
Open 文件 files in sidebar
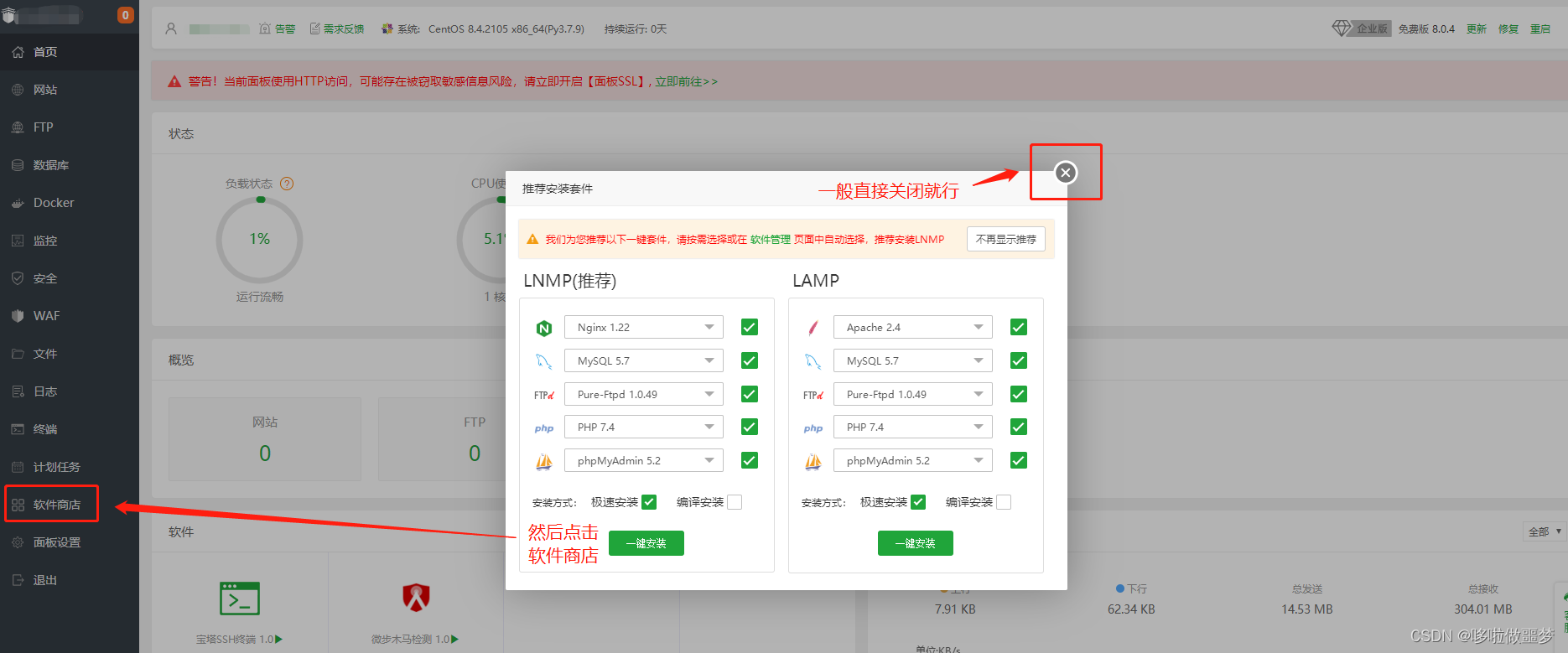[x=70, y=354]
